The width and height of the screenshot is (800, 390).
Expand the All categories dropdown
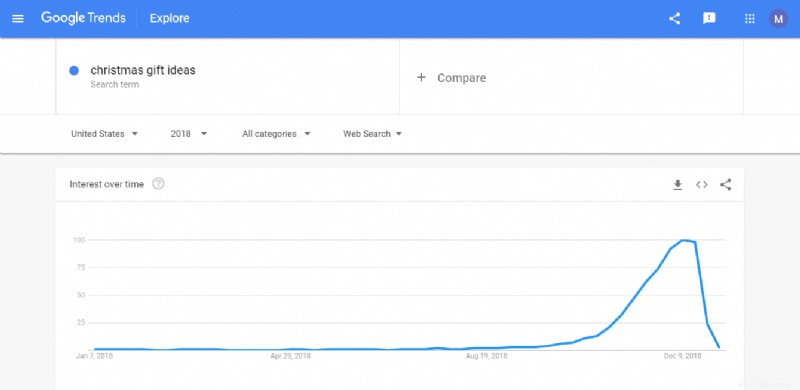(276, 134)
